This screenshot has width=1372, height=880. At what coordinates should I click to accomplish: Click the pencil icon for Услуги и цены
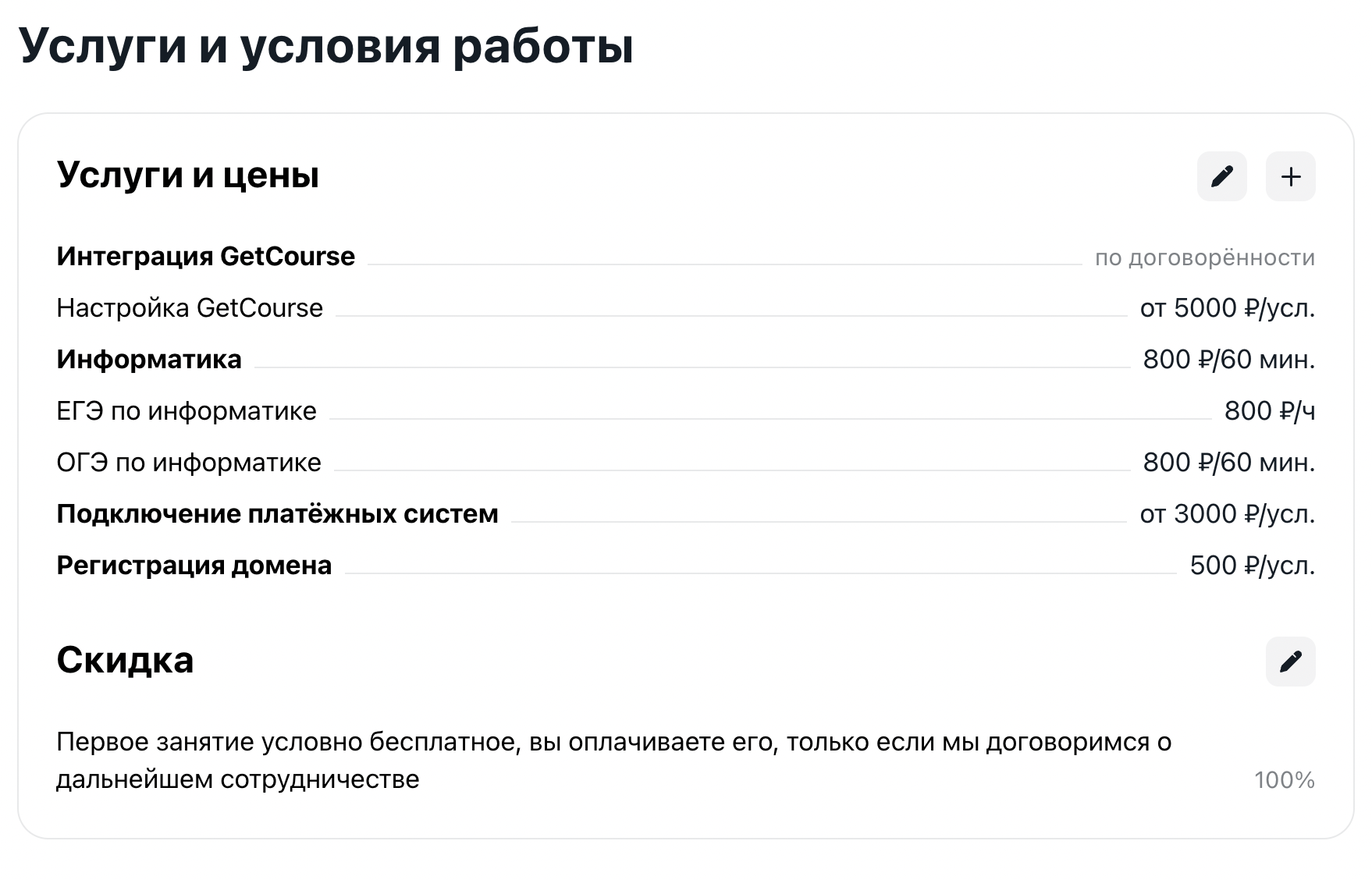click(1221, 176)
